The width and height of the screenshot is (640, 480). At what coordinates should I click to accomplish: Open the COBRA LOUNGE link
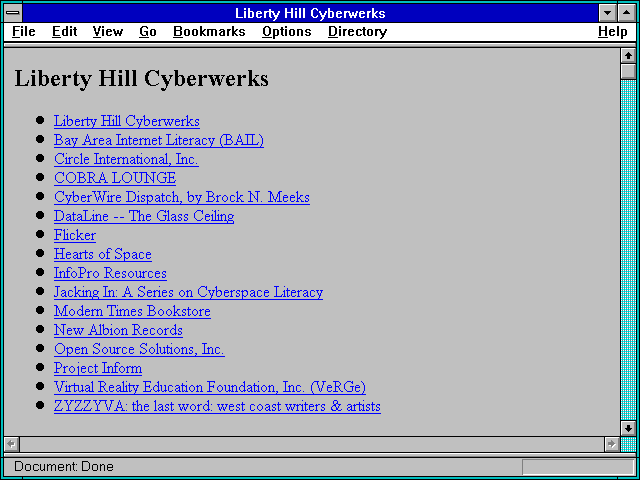click(x=115, y=178)
